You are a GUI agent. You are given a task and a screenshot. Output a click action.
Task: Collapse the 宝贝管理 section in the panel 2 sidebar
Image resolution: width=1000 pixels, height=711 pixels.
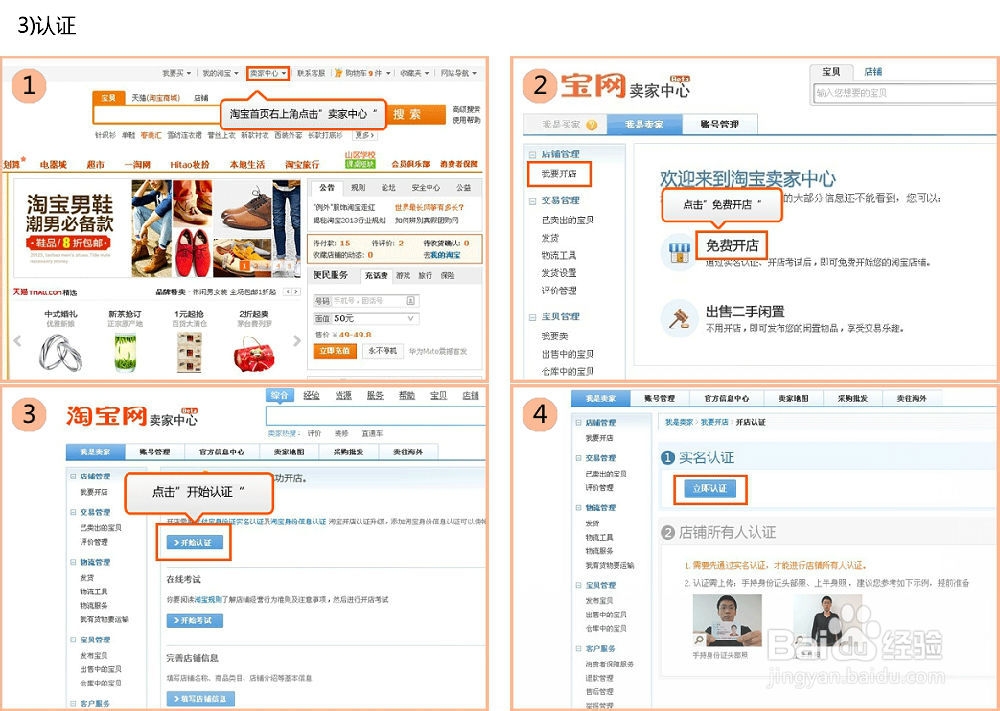[x=533, y=316]
